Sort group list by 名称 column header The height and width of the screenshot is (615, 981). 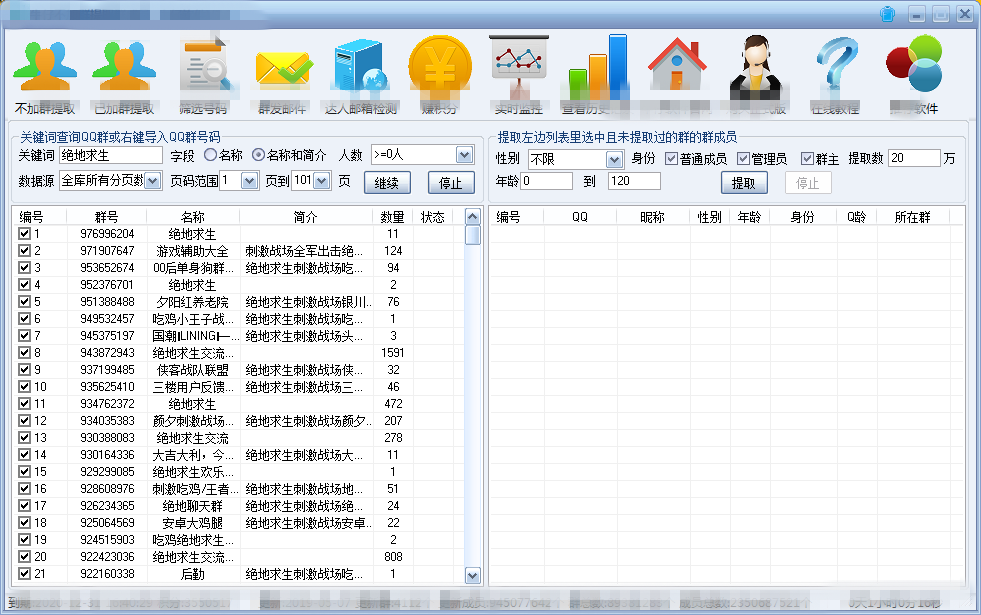(193, 216)
